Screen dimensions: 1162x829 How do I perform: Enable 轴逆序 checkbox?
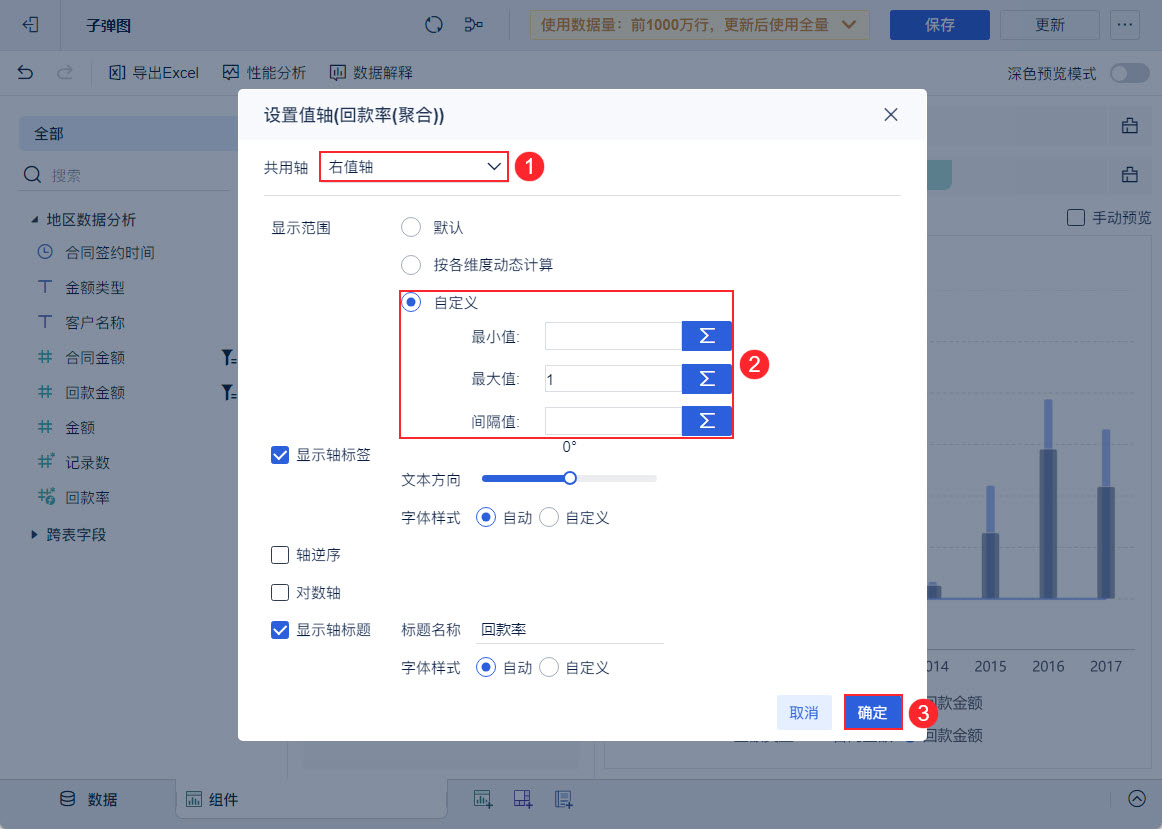(x=279, y=555)
